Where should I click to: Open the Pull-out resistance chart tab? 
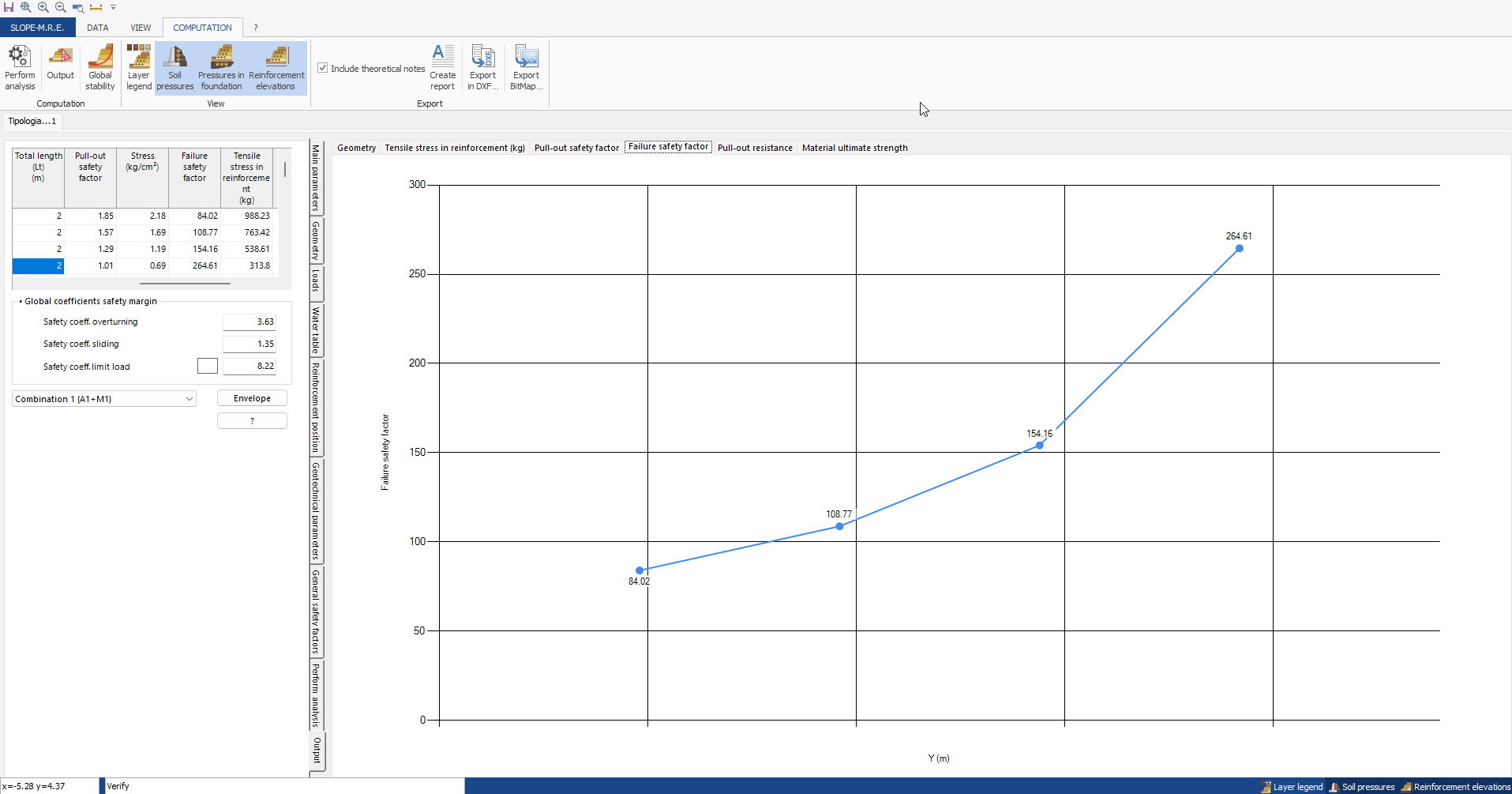pos(755,148)
